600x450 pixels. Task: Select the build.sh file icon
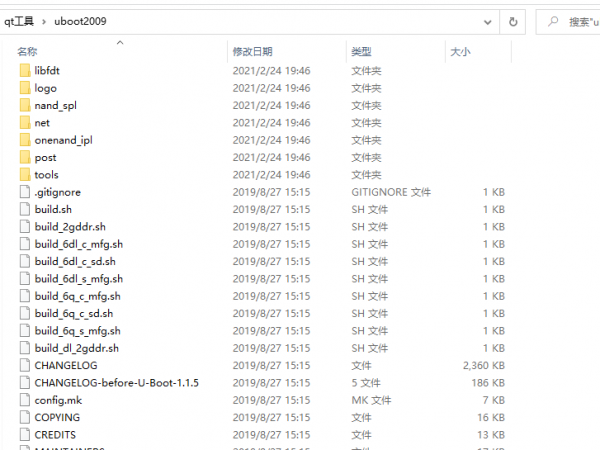(x=25, y=209)
